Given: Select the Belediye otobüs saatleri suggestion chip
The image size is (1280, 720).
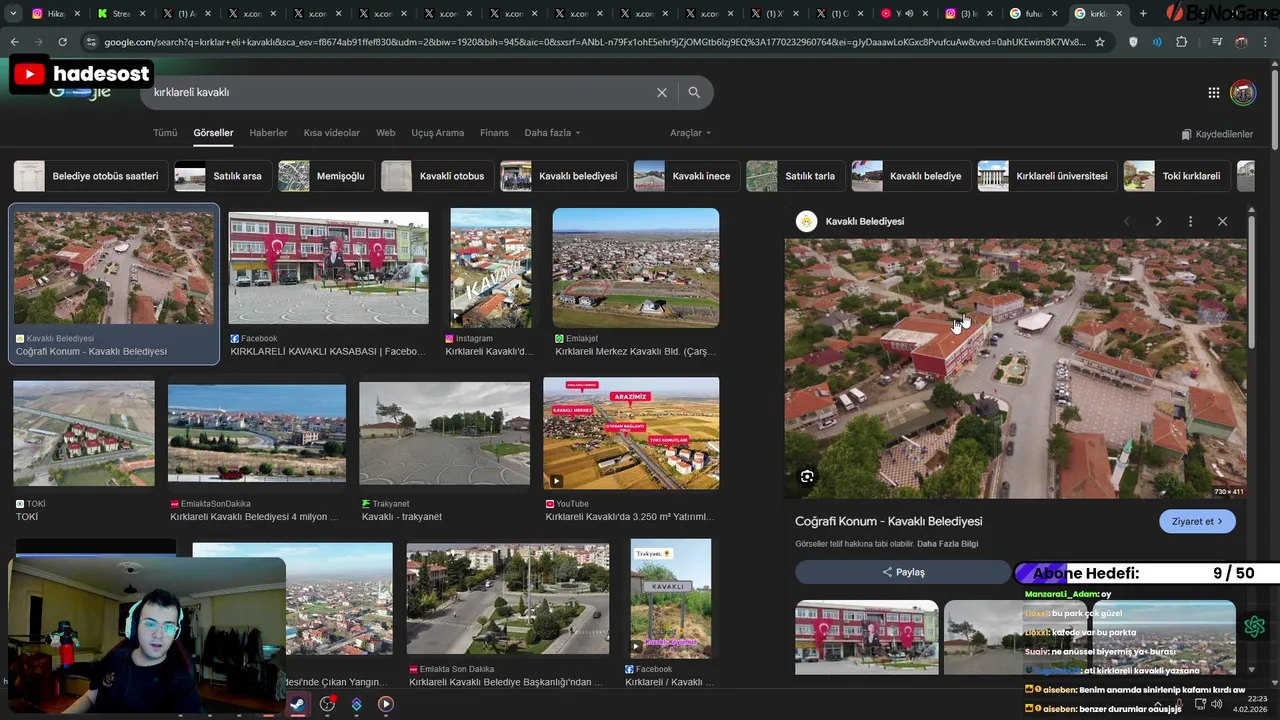Looking at the screenshot, I should (x=91, y=176).
